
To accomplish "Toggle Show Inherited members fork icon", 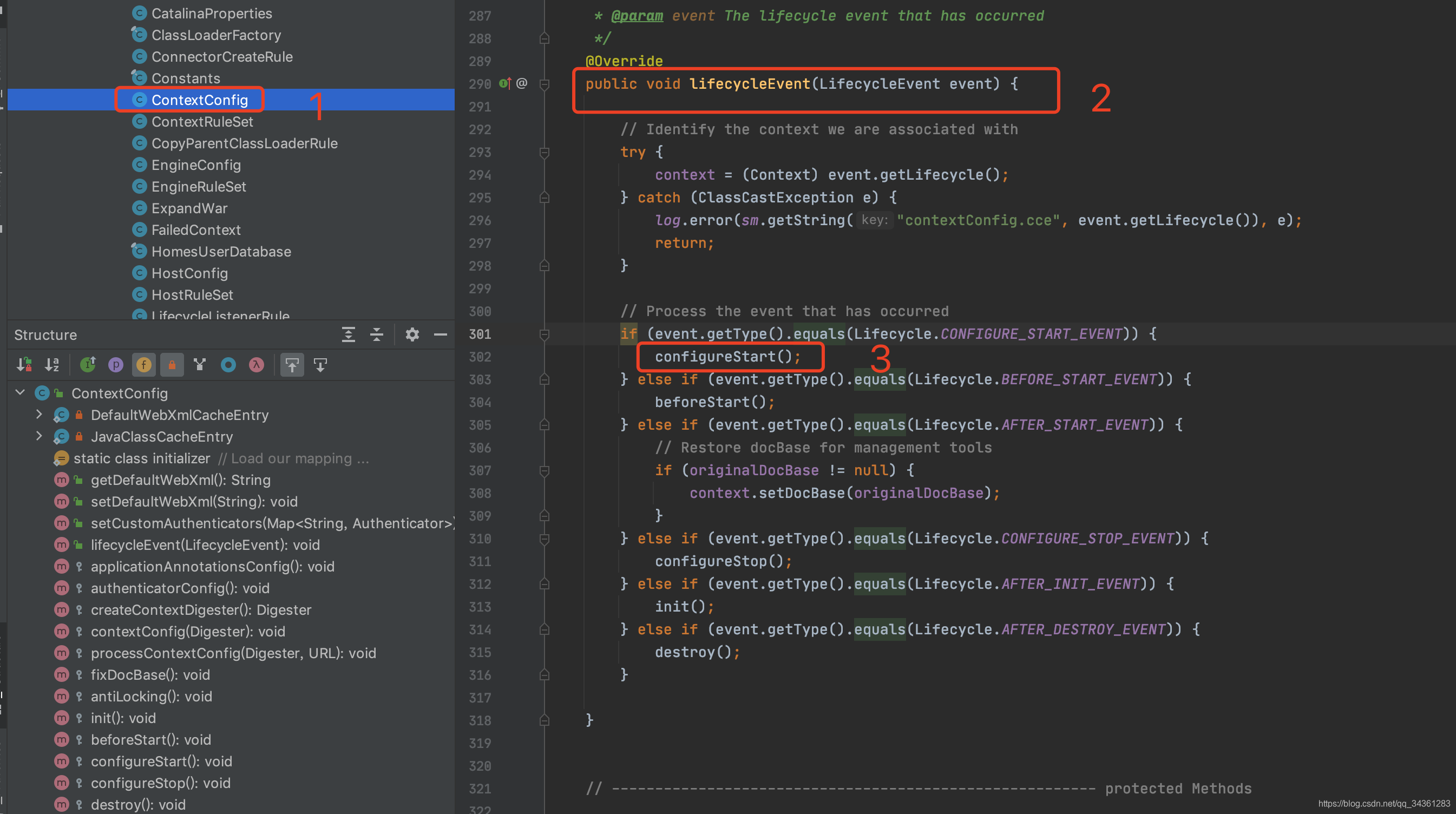I will pyautogui.click(x=200, y=365).
